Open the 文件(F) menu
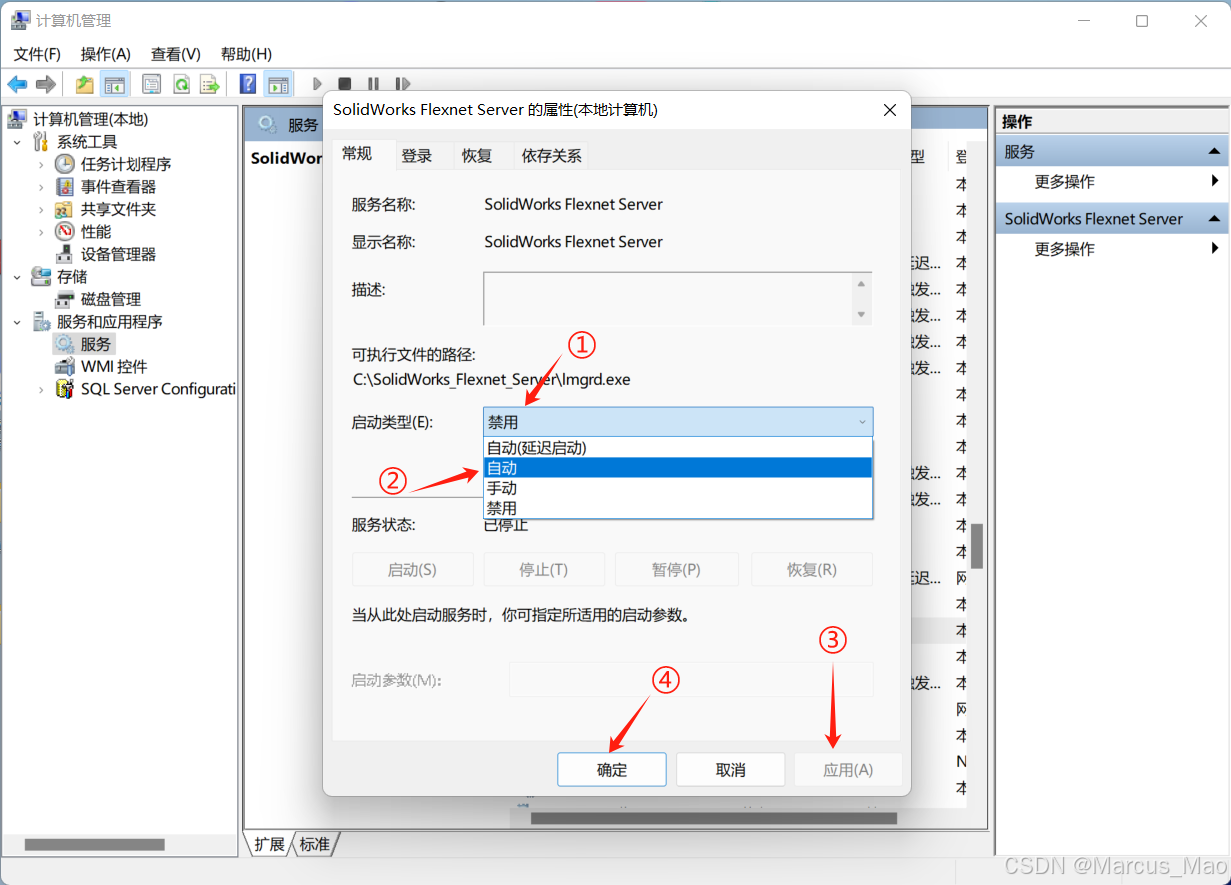The height and width of the screenshot is (885, 1231). pyautogui.click(x=37, y=54)
